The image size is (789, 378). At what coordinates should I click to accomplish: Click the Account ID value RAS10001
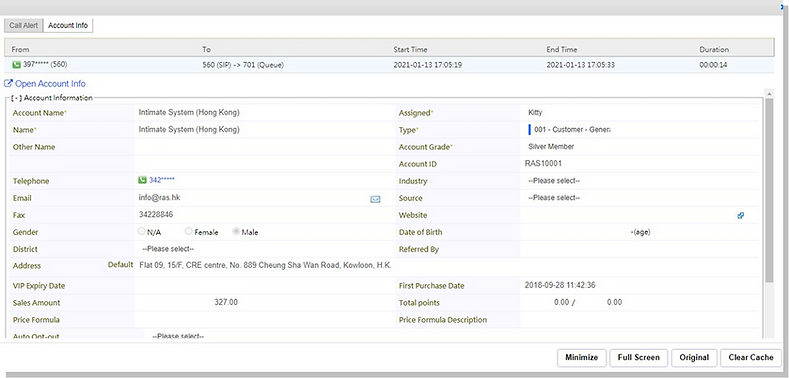click(543, 164)
